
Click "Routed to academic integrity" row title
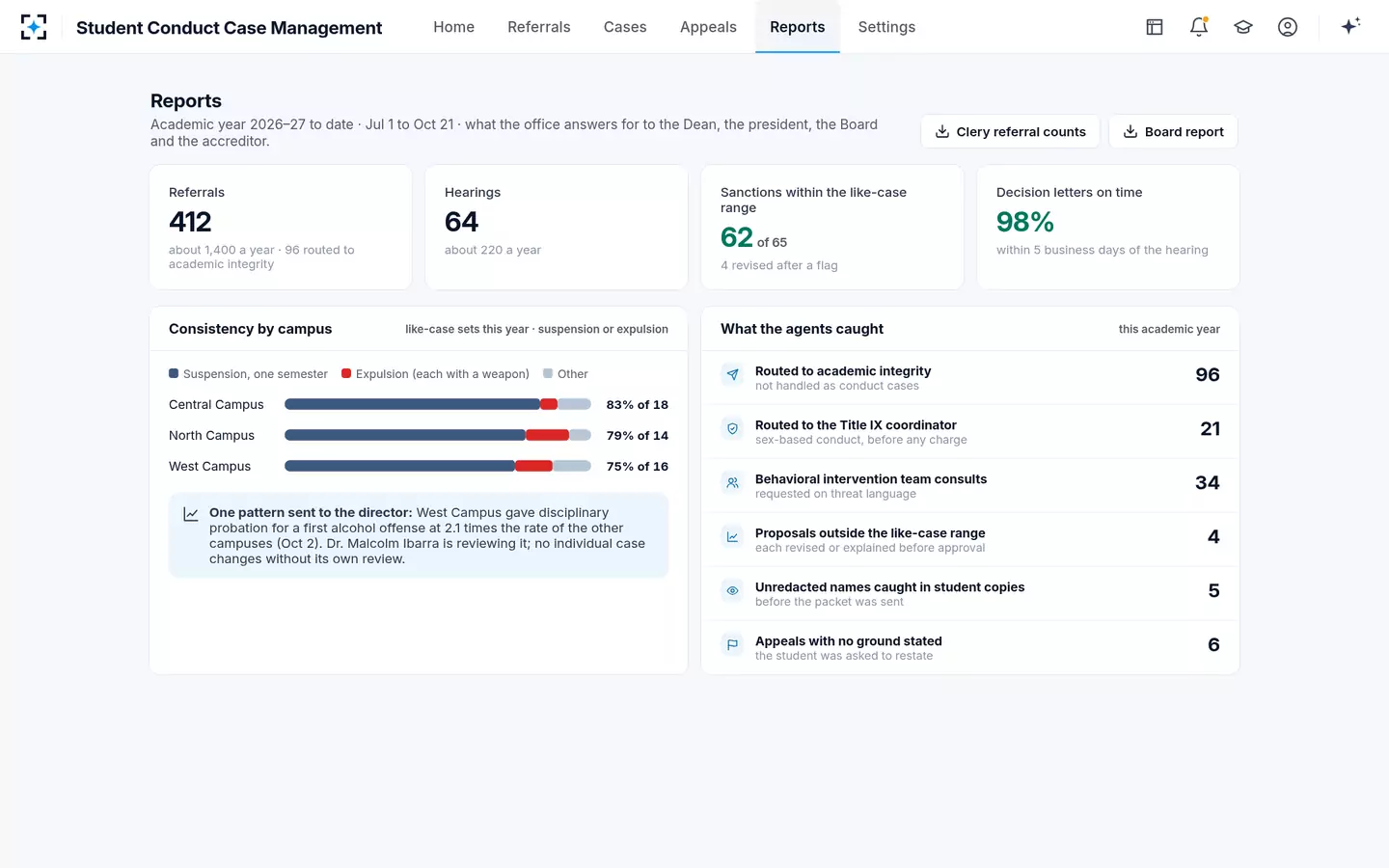843,370
